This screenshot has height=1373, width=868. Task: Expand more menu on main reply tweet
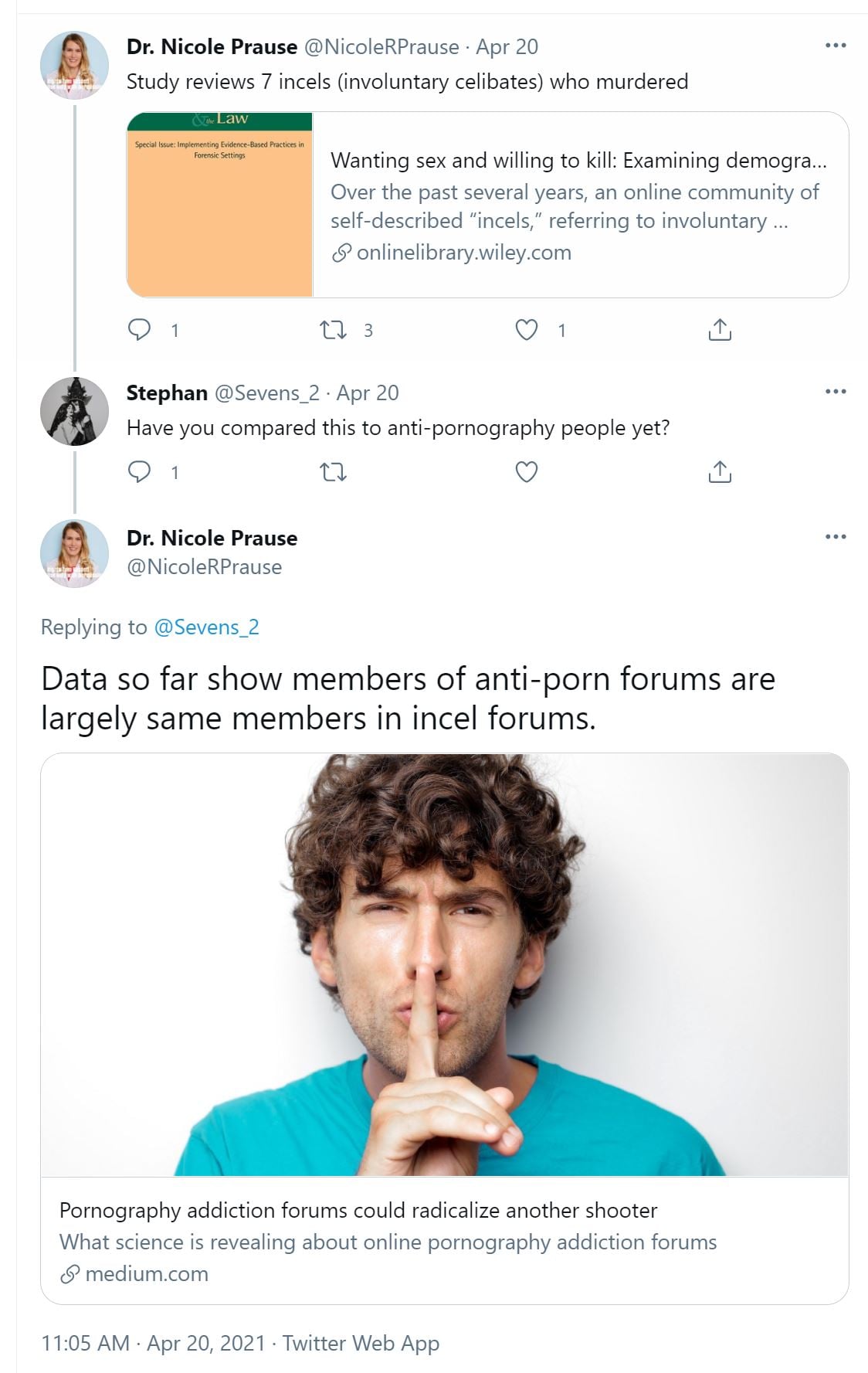835,537
